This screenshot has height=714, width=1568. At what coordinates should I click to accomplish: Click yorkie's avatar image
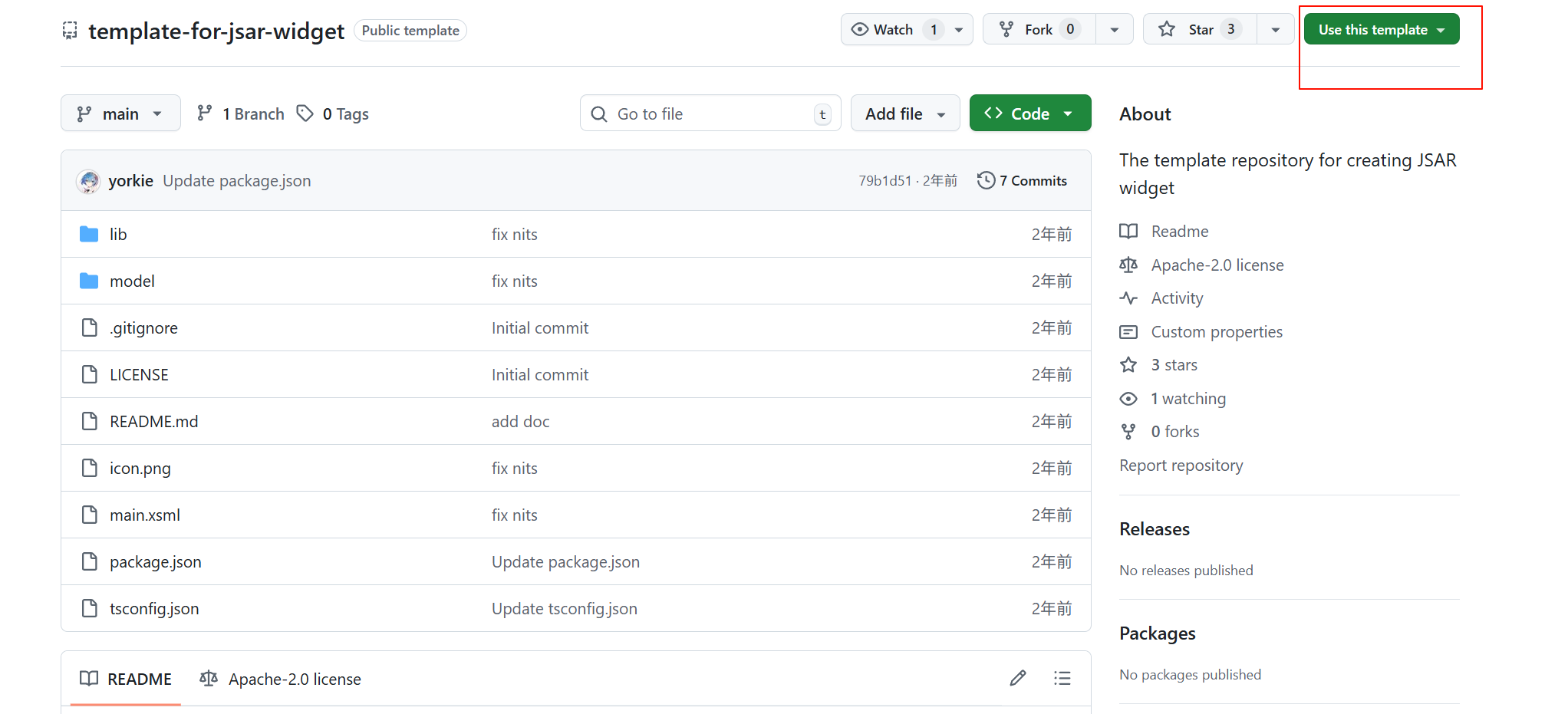click(89, 181)
